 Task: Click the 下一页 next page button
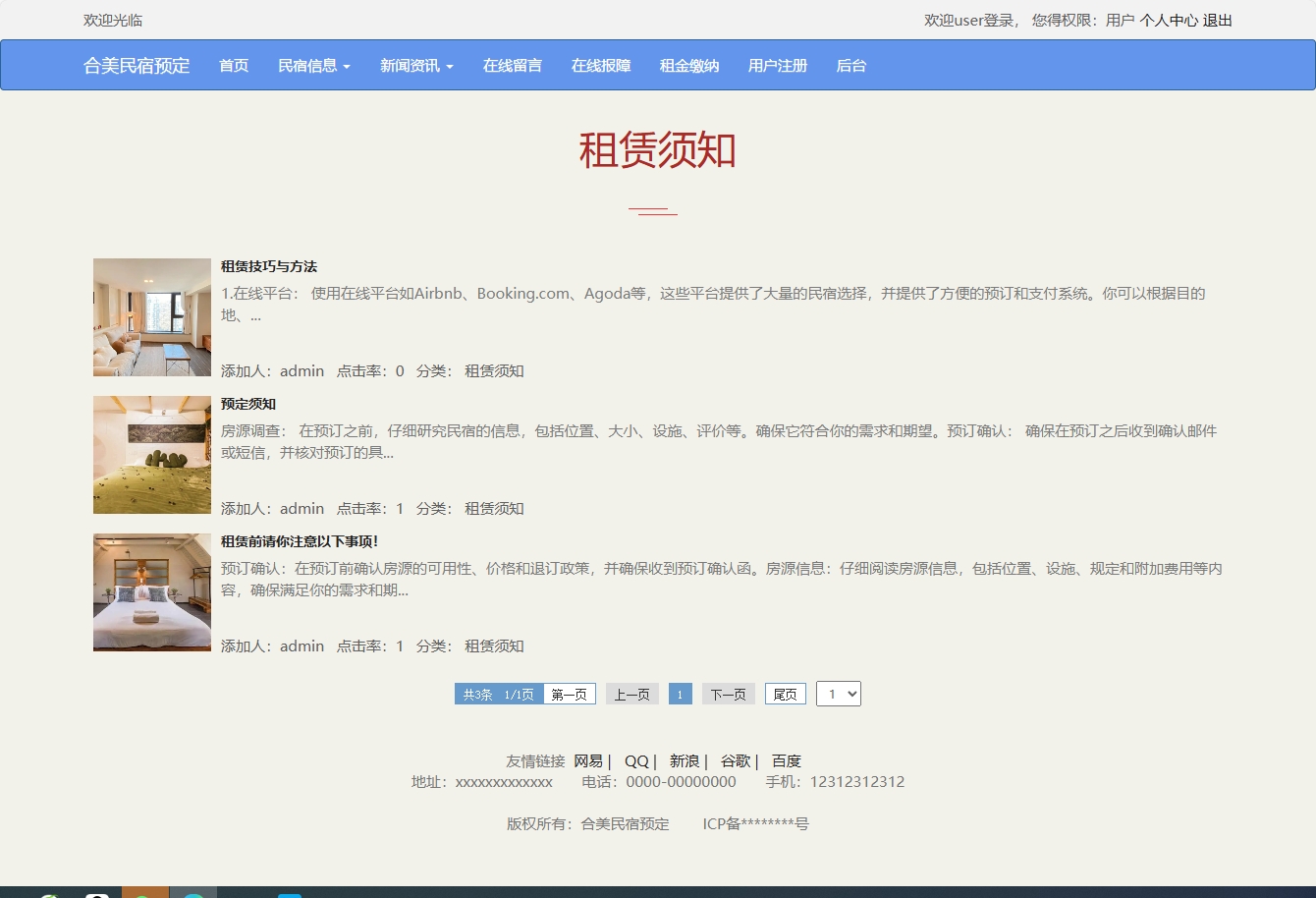[728, 694]
